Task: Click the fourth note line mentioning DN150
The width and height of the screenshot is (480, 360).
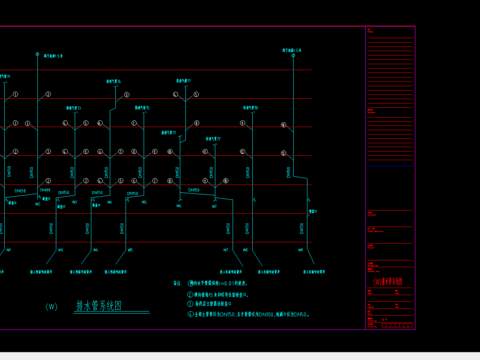Action: click(248, 314)
